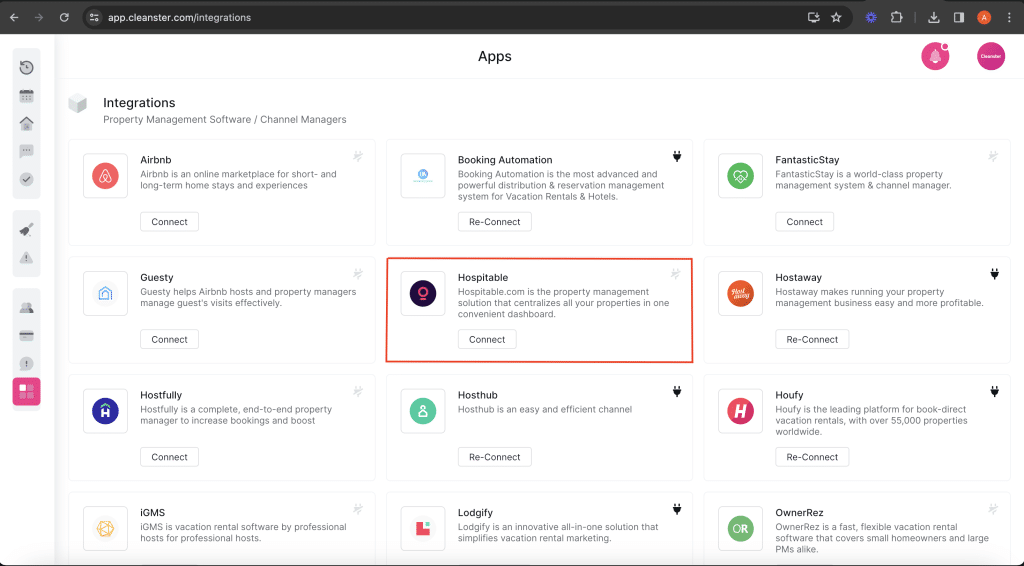Select the pink Apps grid sidebar icon
Viewport: 1024px width, 566px height.
point(26,392)
